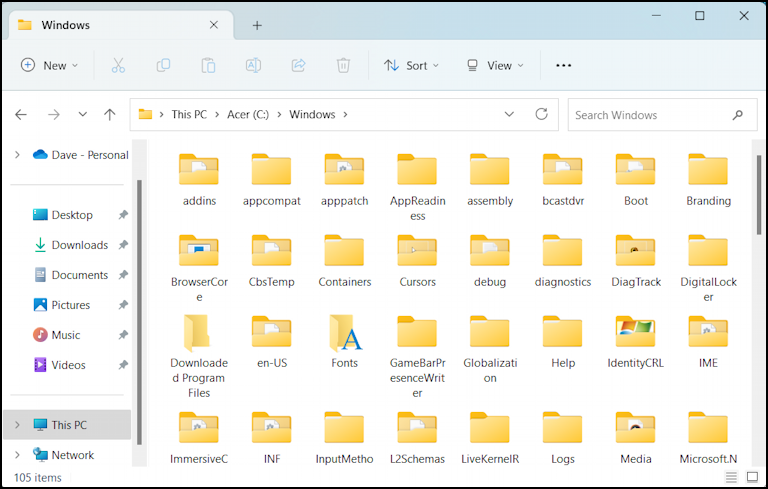Select the BrowserCore folder
Viewport: 768px width, 489px height.
[x=199, y=269]
